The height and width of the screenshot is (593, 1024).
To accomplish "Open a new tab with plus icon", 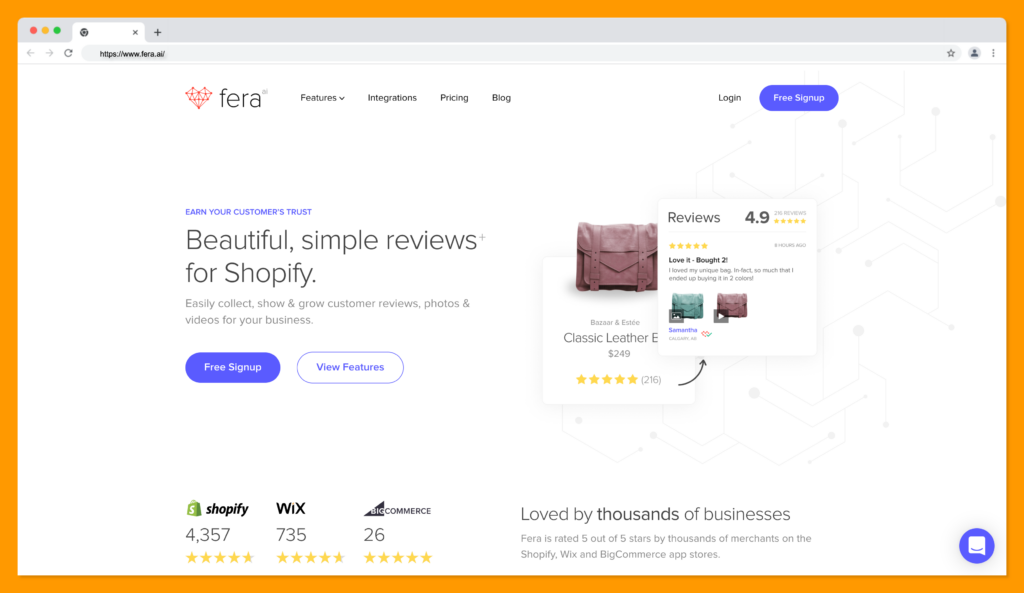I will click(157, 32).
